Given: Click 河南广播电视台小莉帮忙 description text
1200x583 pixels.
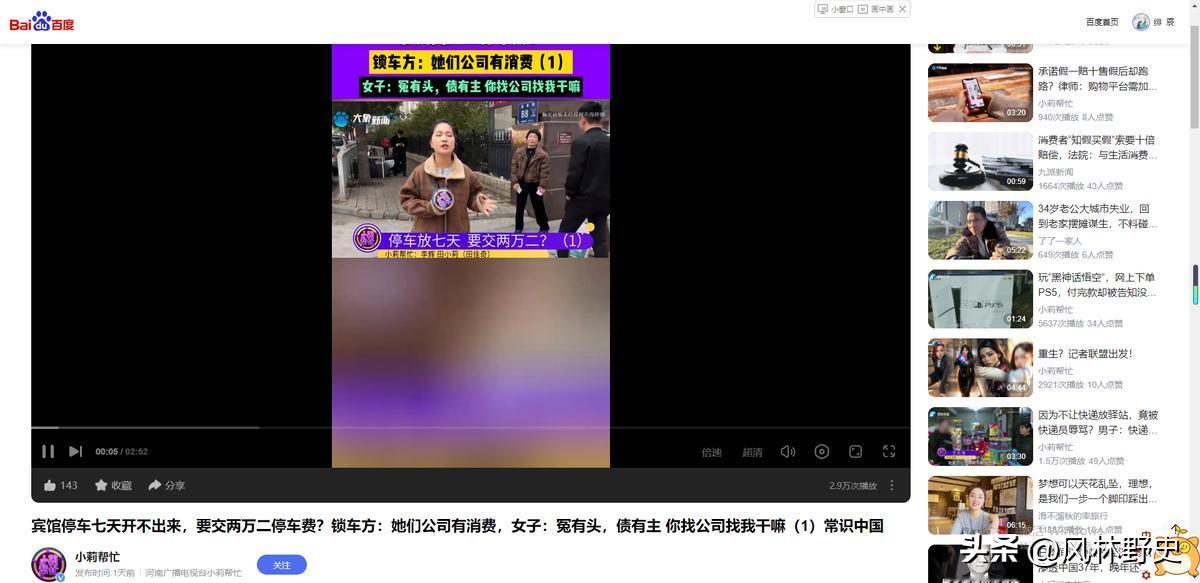Looking at the screenshot, I should (193, 573).
